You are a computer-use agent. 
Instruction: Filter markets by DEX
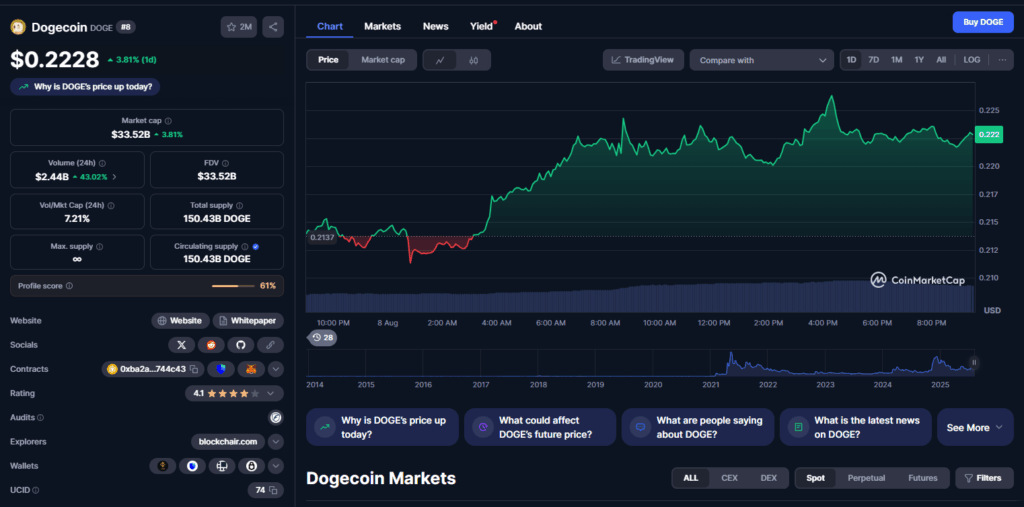click(x=769, y=478)
